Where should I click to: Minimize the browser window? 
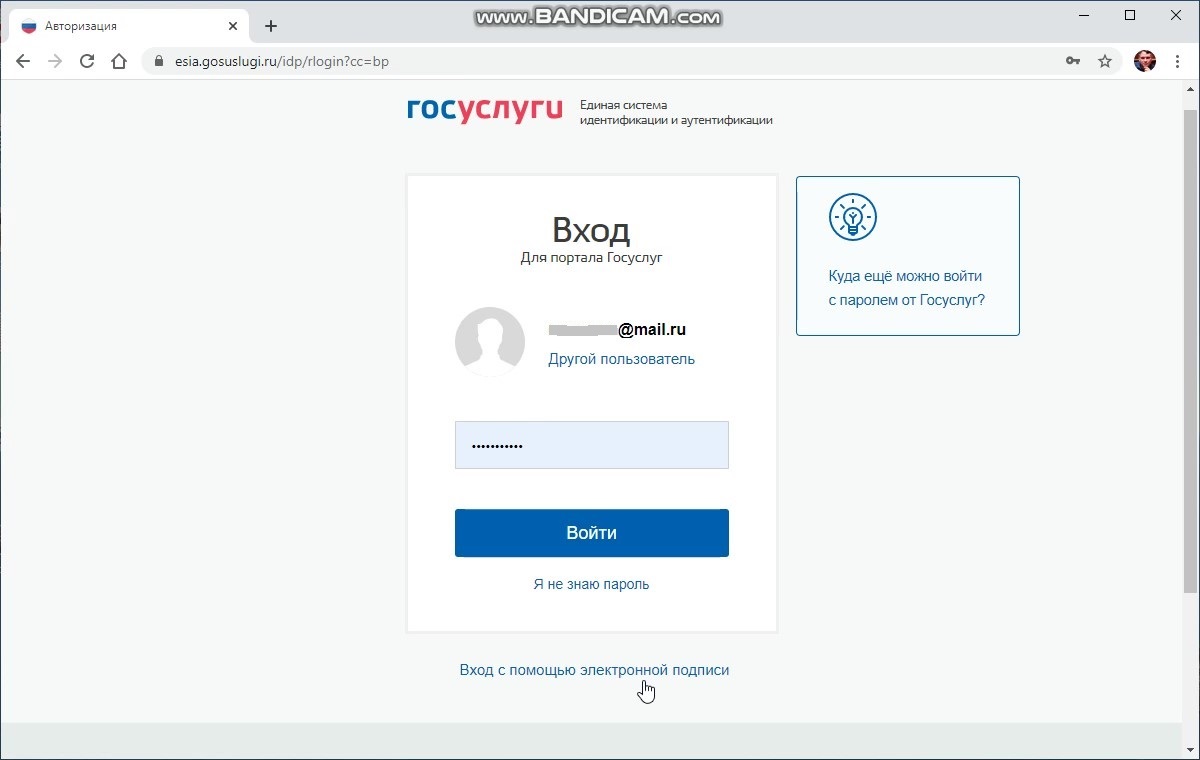[1085, 15]
